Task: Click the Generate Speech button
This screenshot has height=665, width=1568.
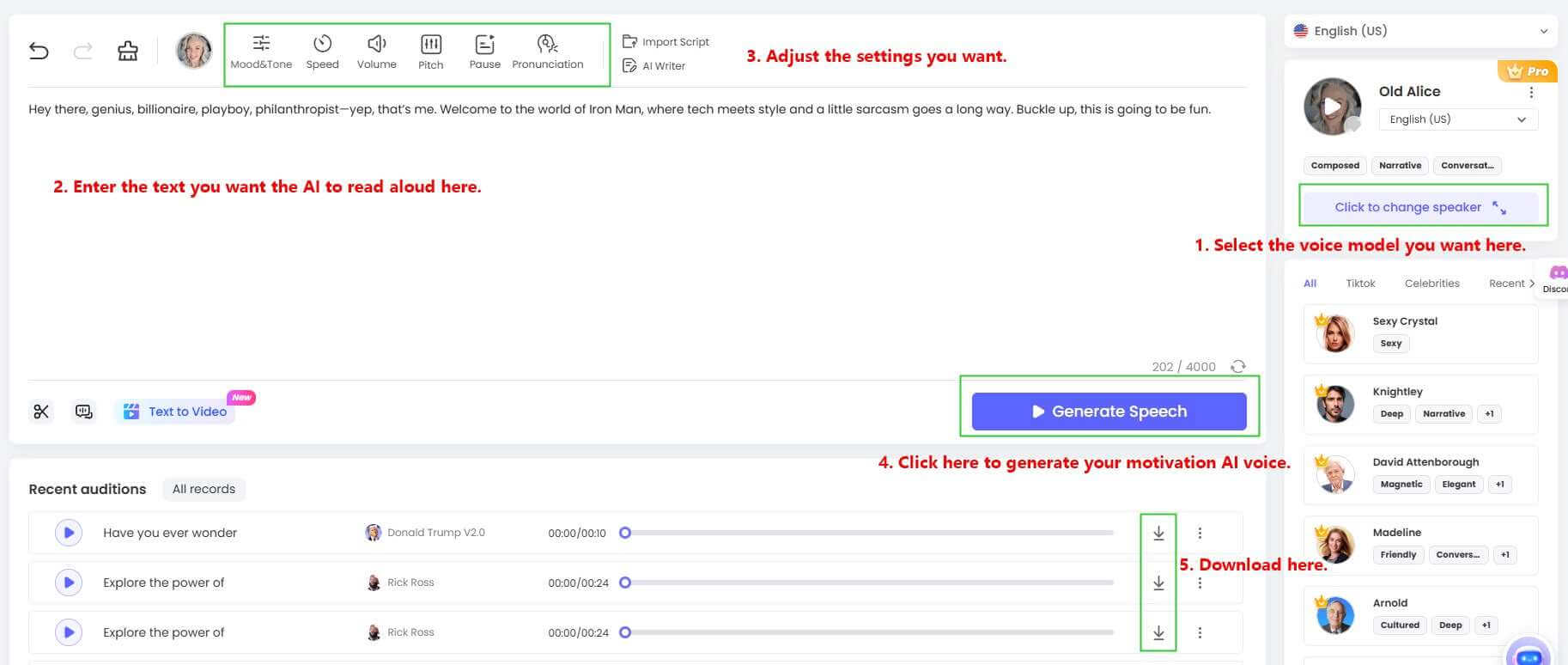Action: pos(1109,412)
